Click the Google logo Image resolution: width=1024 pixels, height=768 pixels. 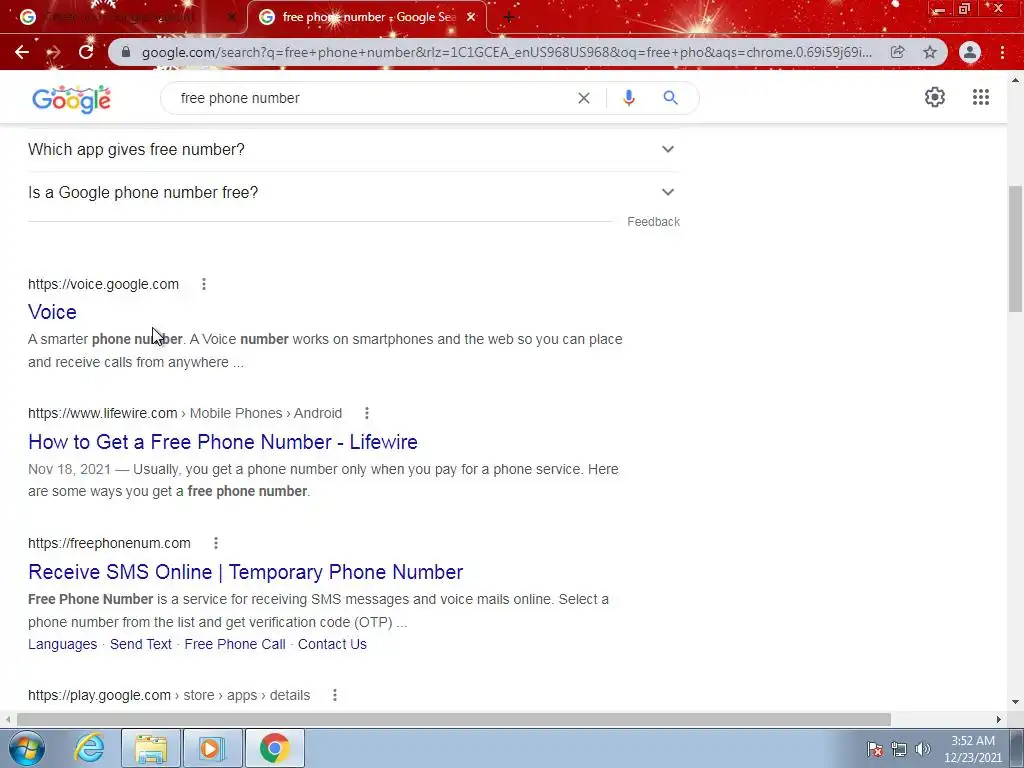71,99
